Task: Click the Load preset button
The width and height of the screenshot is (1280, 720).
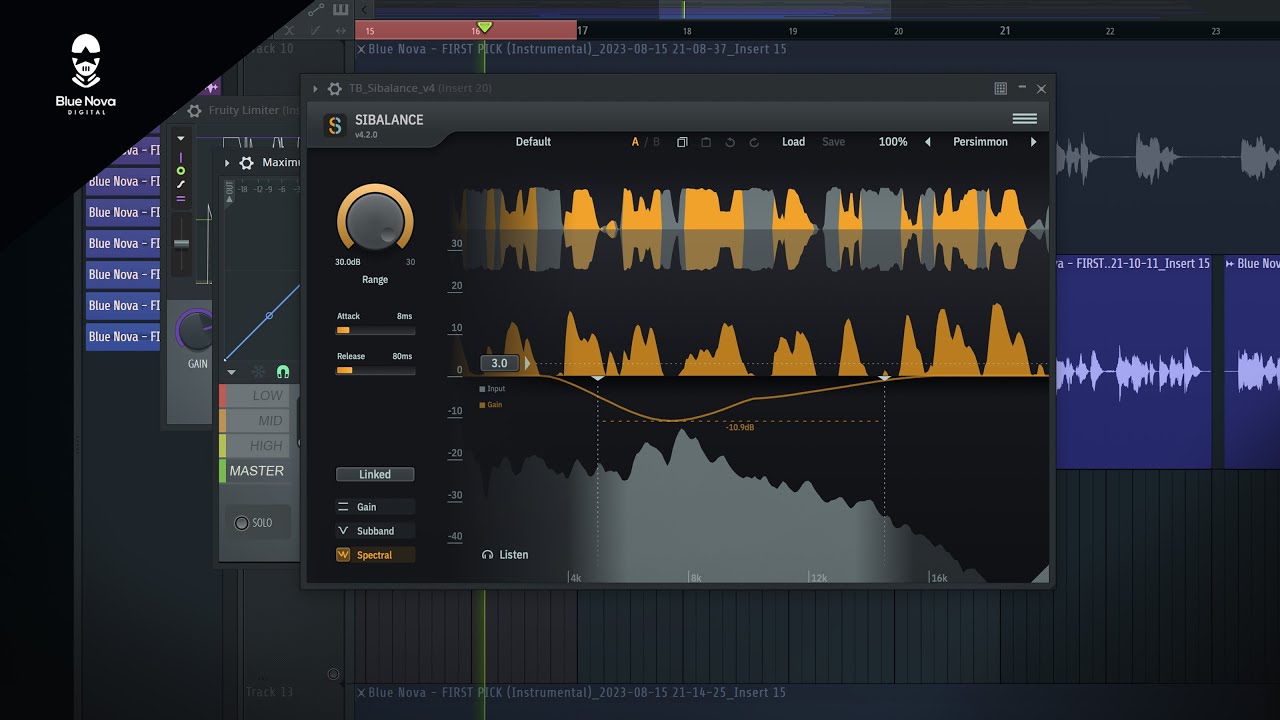Action: (x=793, y=142)
